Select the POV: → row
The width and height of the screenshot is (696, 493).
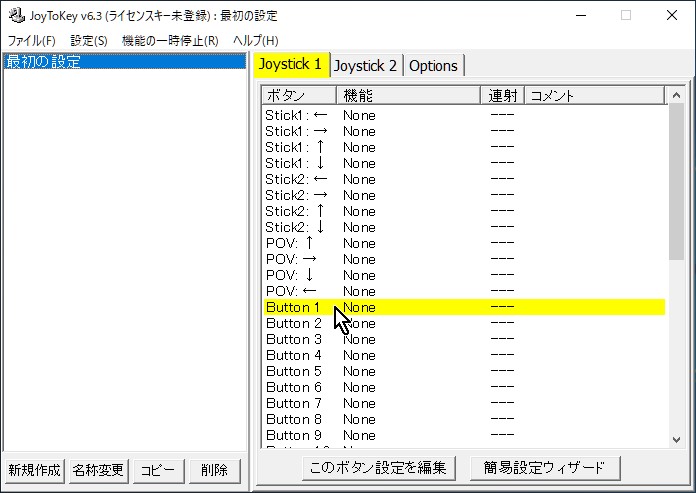point(464,259)
